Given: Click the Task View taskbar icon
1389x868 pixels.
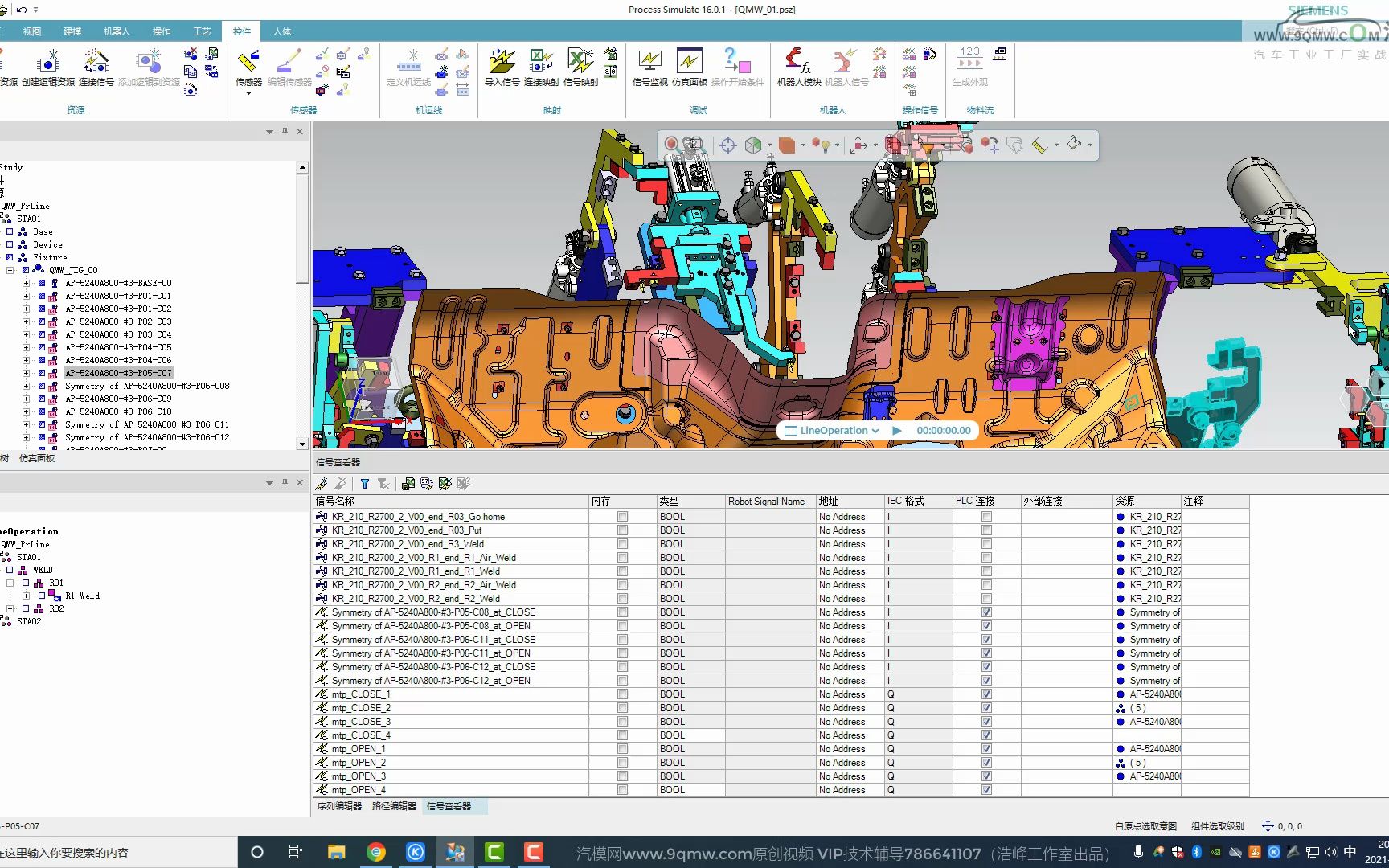Looking at the screenshot, I should [x=296, y=852].
